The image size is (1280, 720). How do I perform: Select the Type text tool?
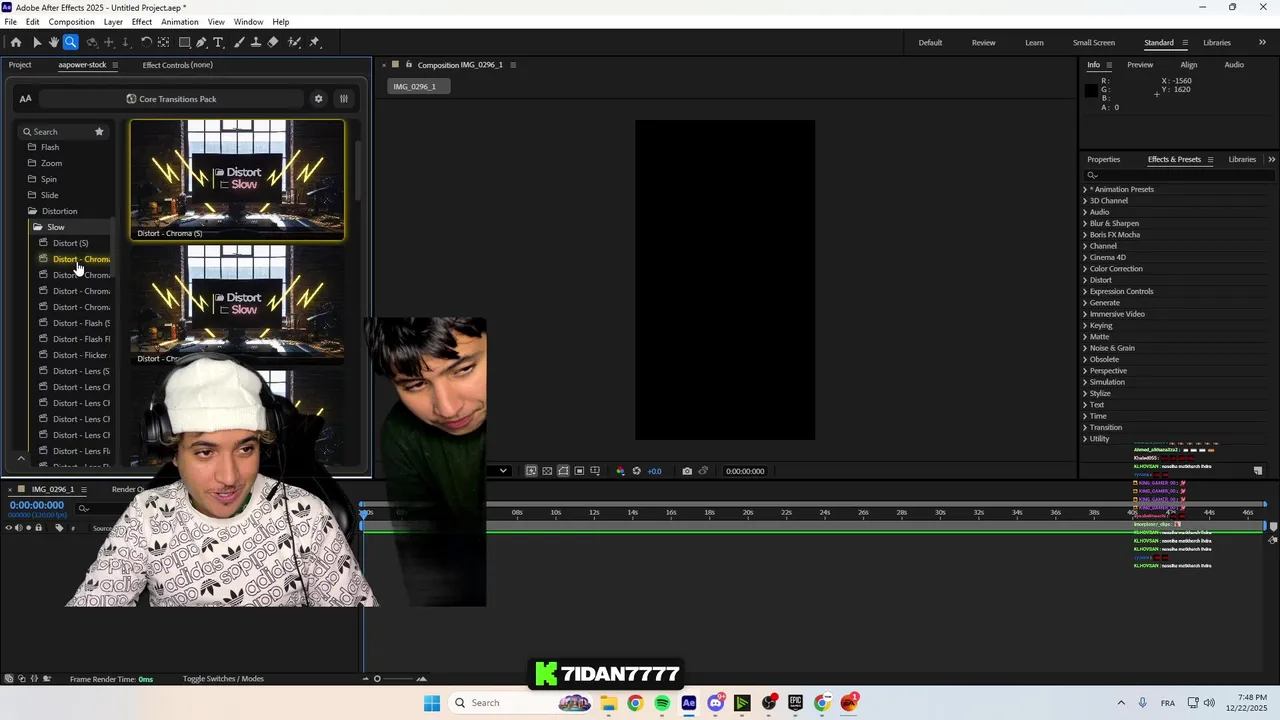219,42
